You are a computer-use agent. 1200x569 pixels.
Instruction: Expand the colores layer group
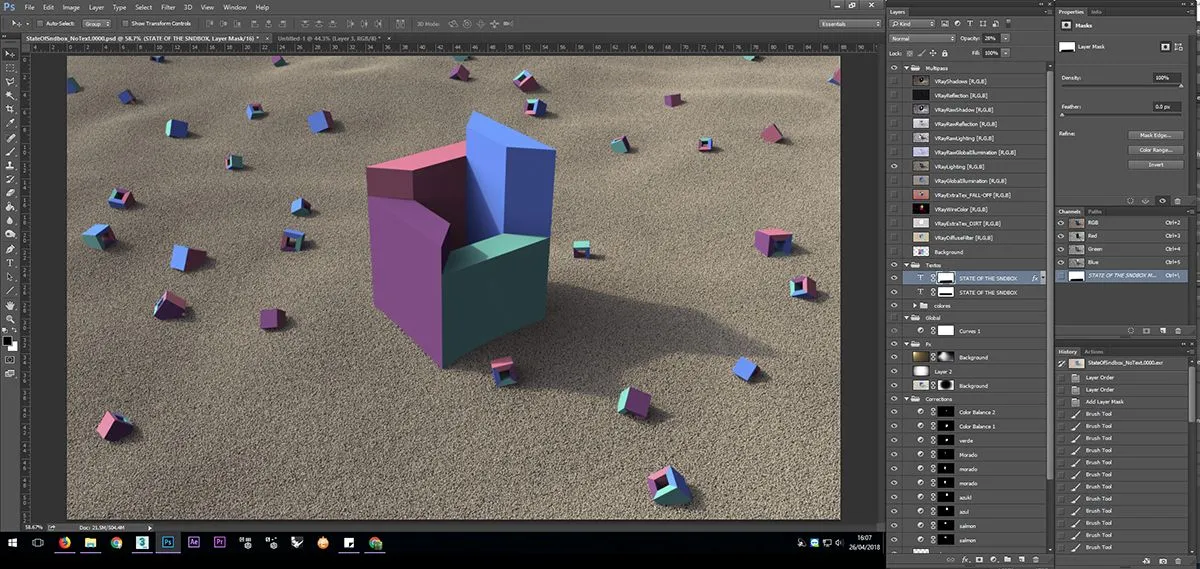click(915, 305)
